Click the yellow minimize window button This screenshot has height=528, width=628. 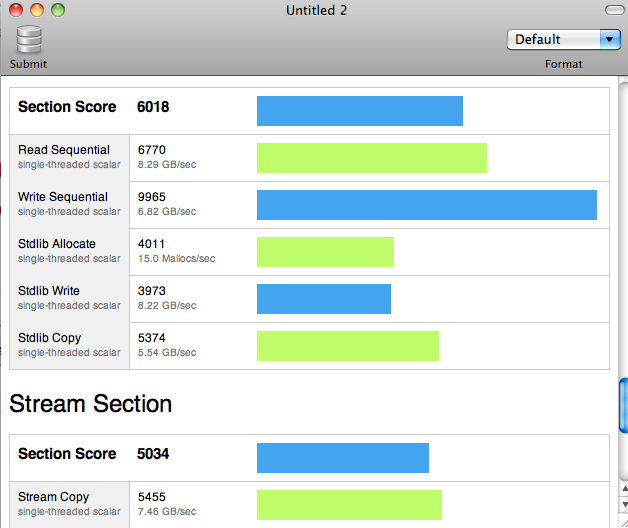click(37, 10)
